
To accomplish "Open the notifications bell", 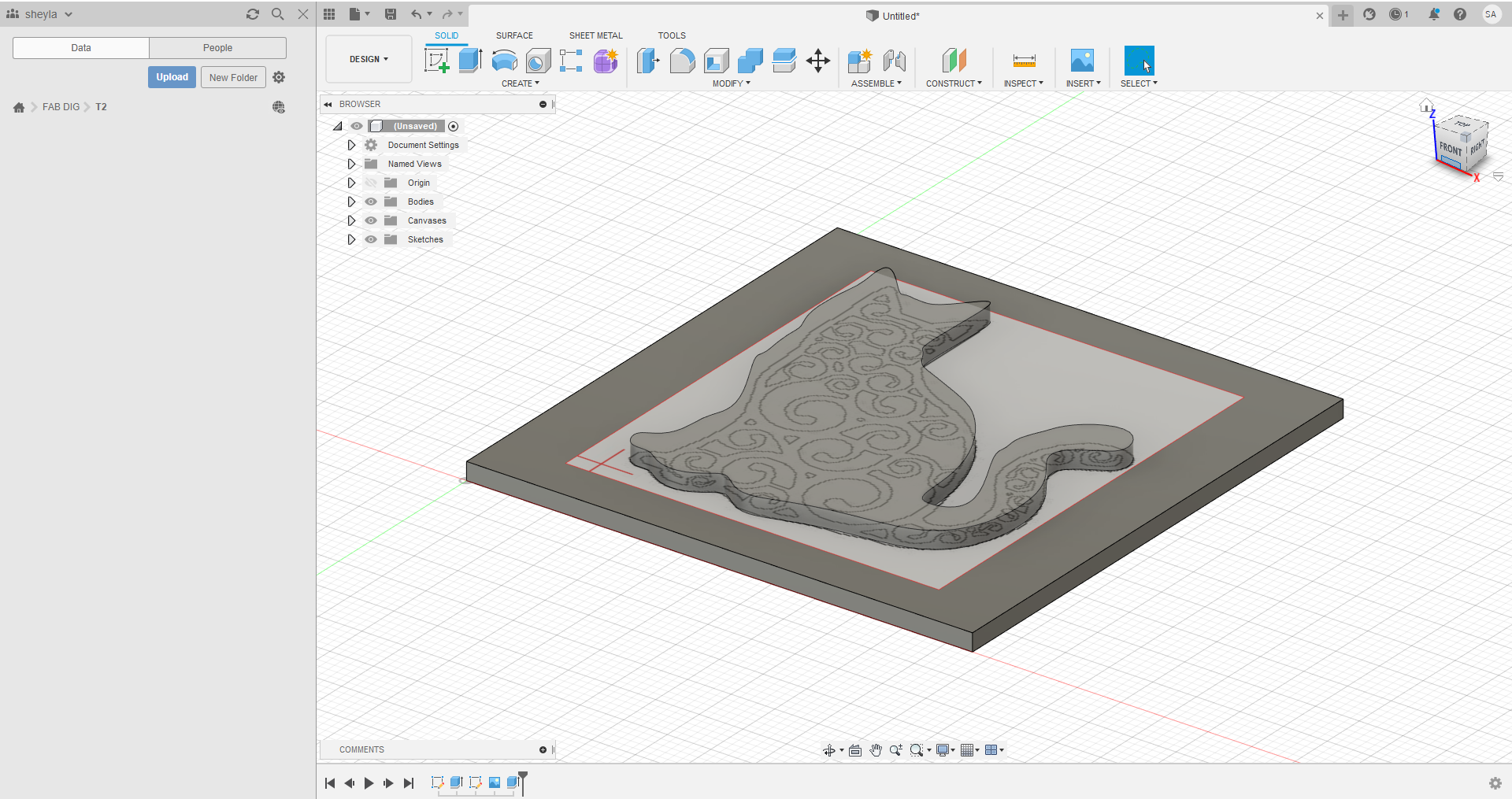I will pyautogui.click(x=1434, y=14).
